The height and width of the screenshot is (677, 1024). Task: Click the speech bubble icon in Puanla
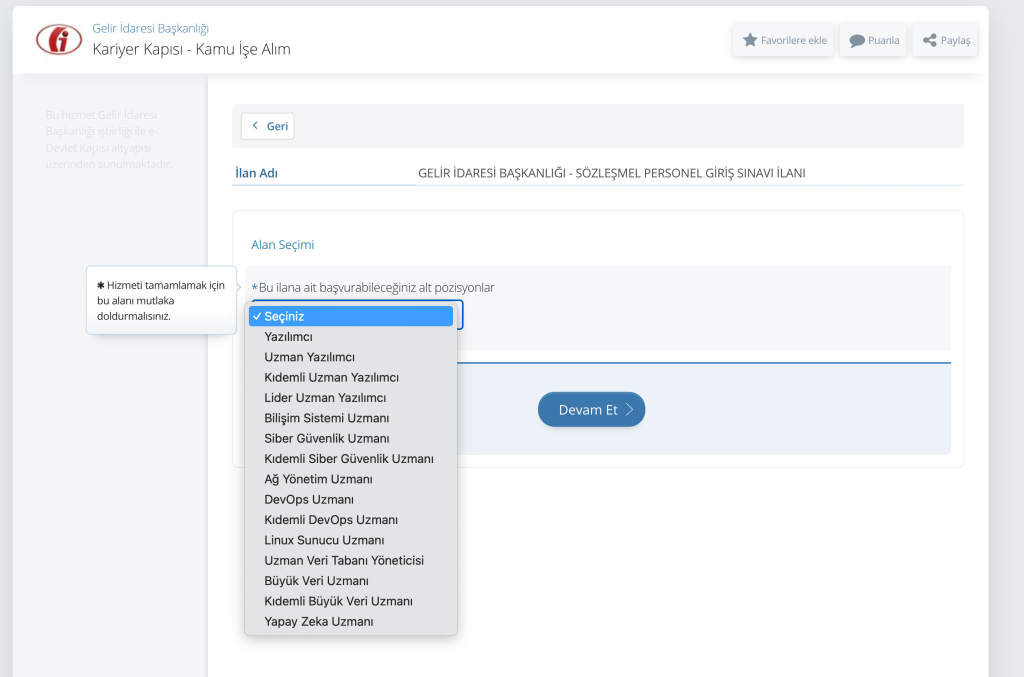pyautogui.click(x=857, y=41)
